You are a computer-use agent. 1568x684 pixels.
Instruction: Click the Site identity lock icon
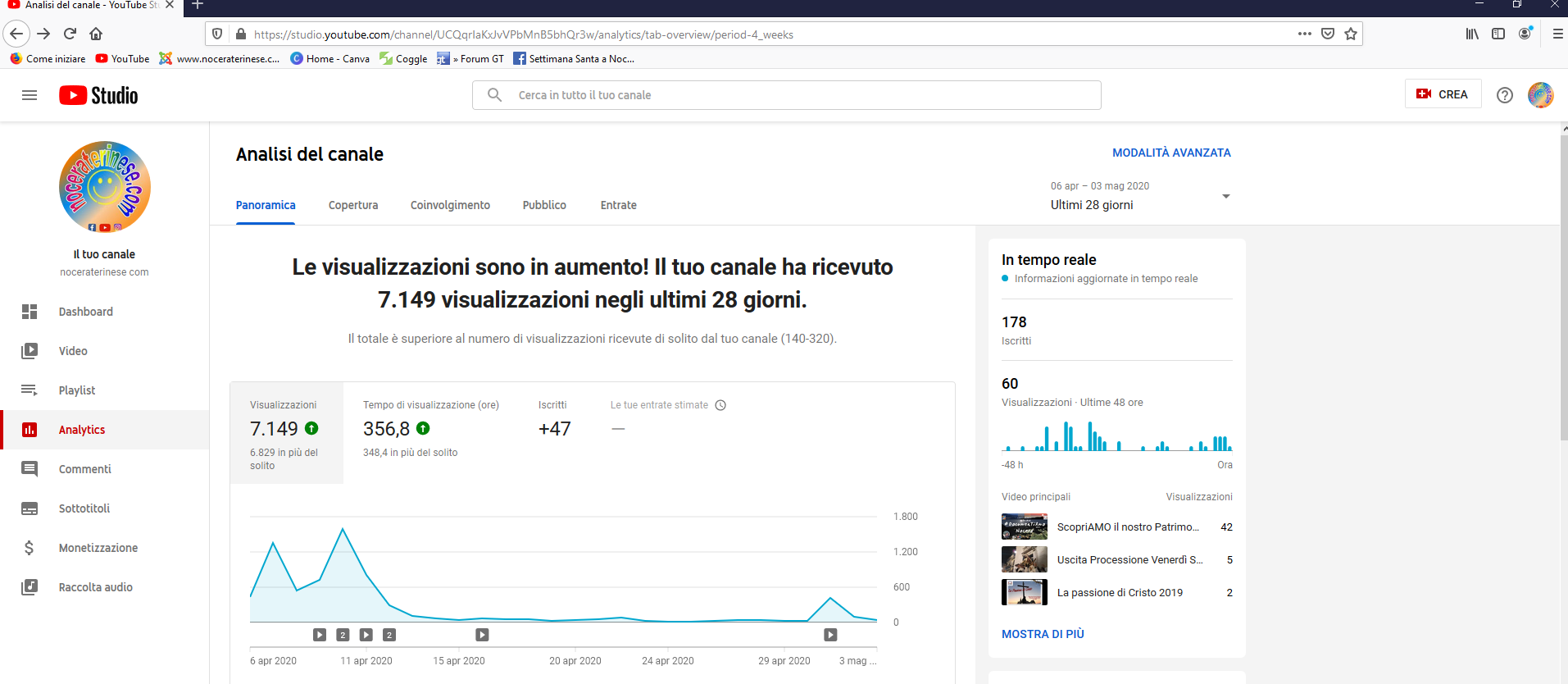coord(241,34)
